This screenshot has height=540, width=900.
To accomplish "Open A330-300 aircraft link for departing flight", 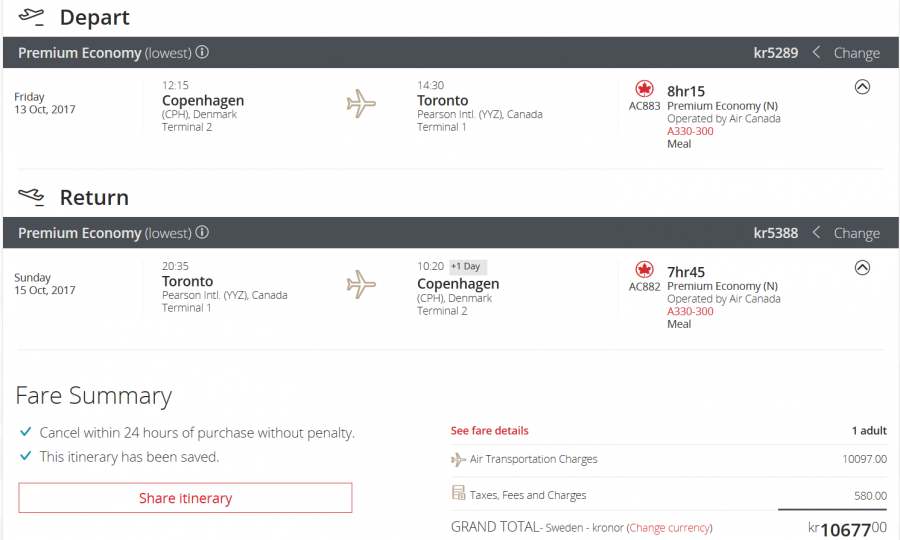I will (x=690, y=131).
